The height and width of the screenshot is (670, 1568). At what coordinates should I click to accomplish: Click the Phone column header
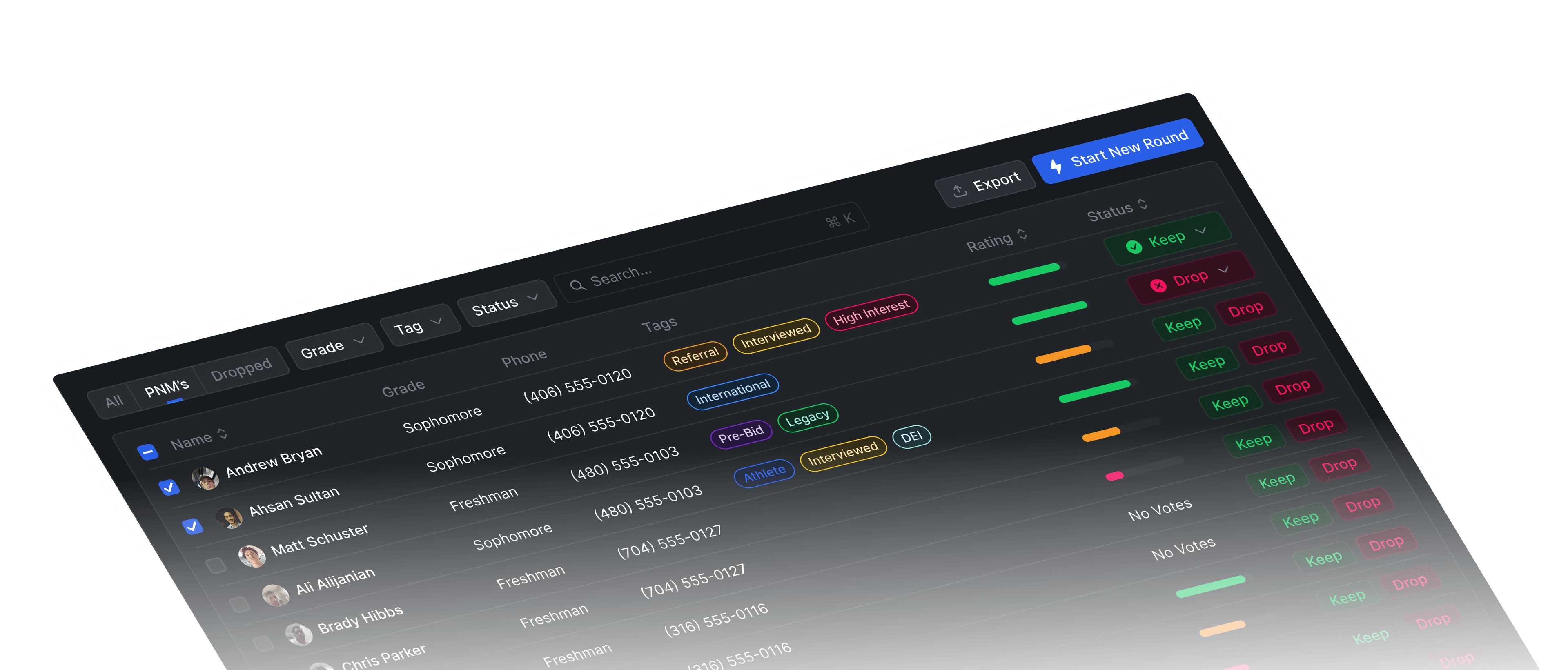pos(524,358)
